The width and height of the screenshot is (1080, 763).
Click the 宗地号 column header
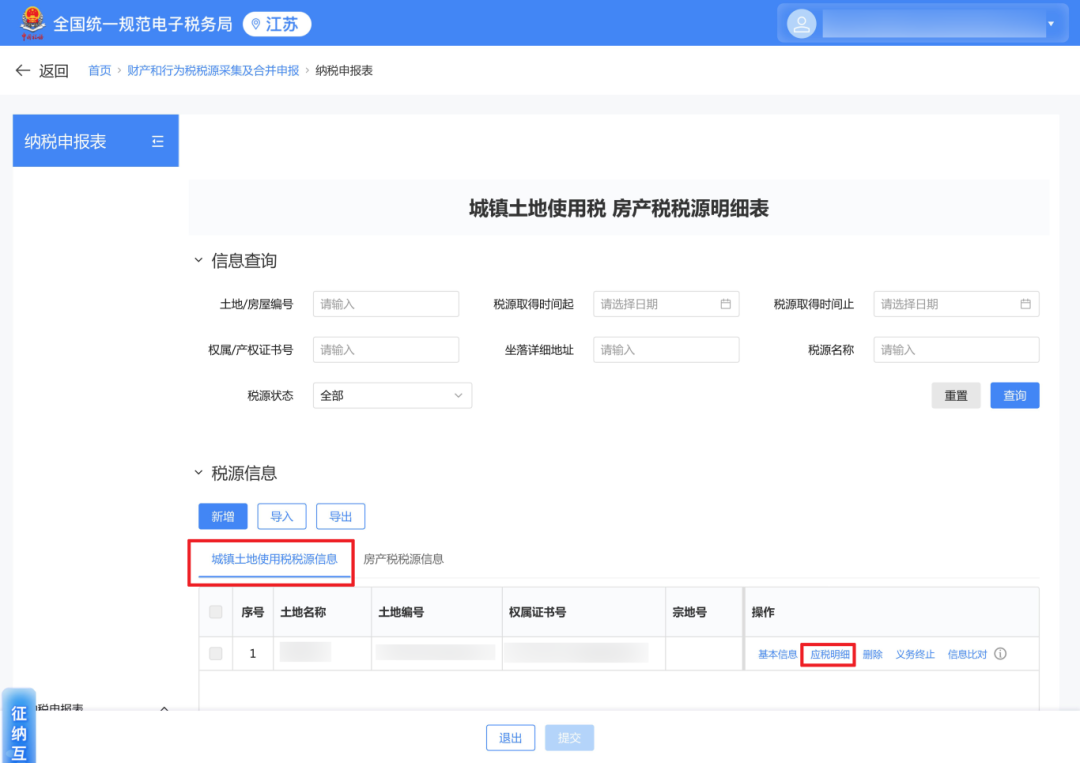(689, 612)
